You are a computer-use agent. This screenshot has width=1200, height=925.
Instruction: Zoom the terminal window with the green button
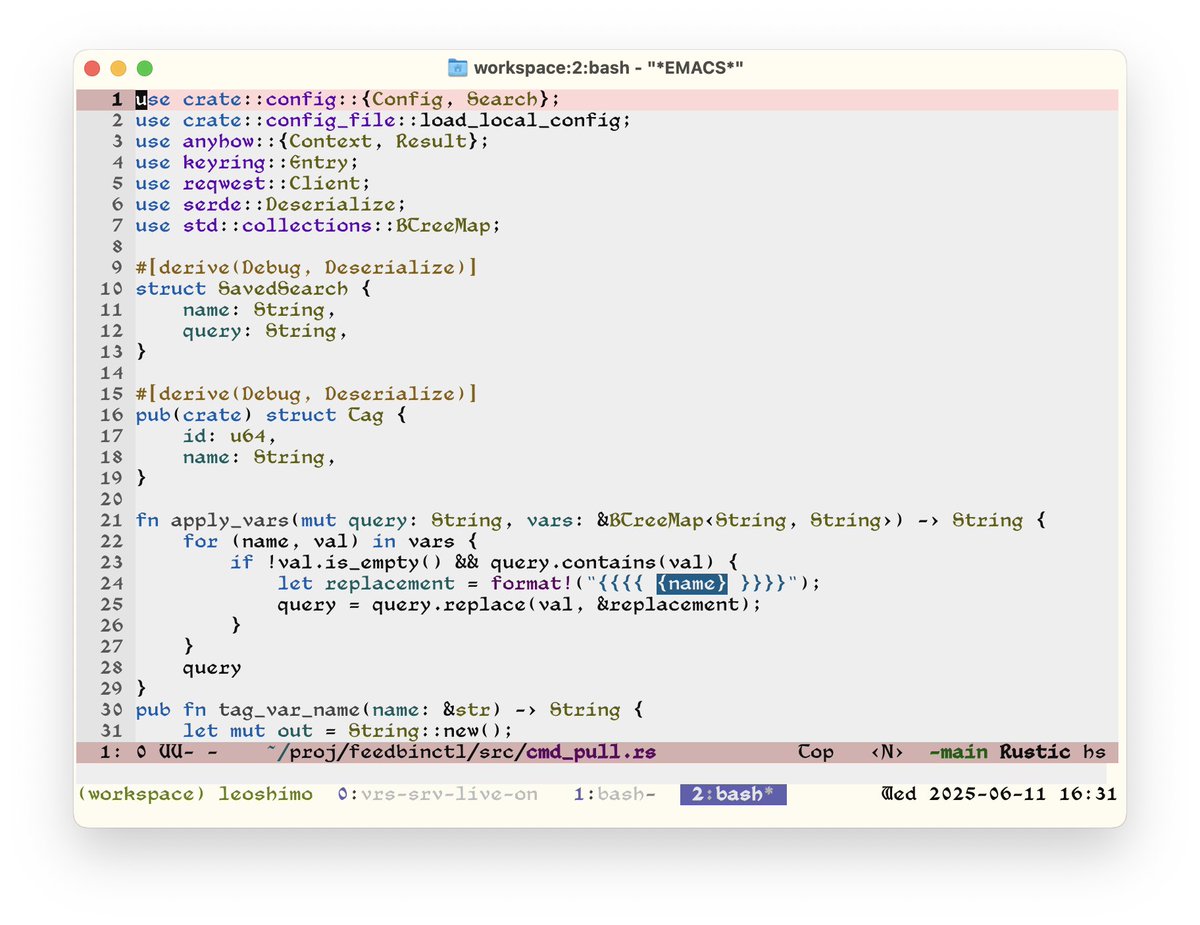click(145, 68)
